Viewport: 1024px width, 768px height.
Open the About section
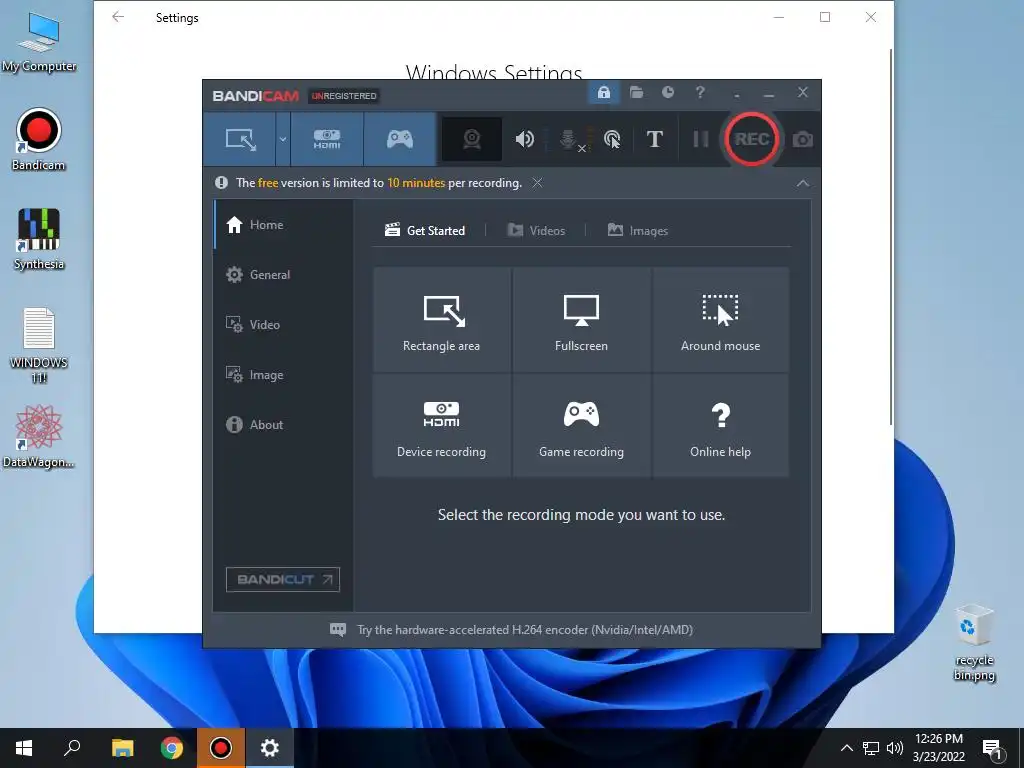point(283,424)
